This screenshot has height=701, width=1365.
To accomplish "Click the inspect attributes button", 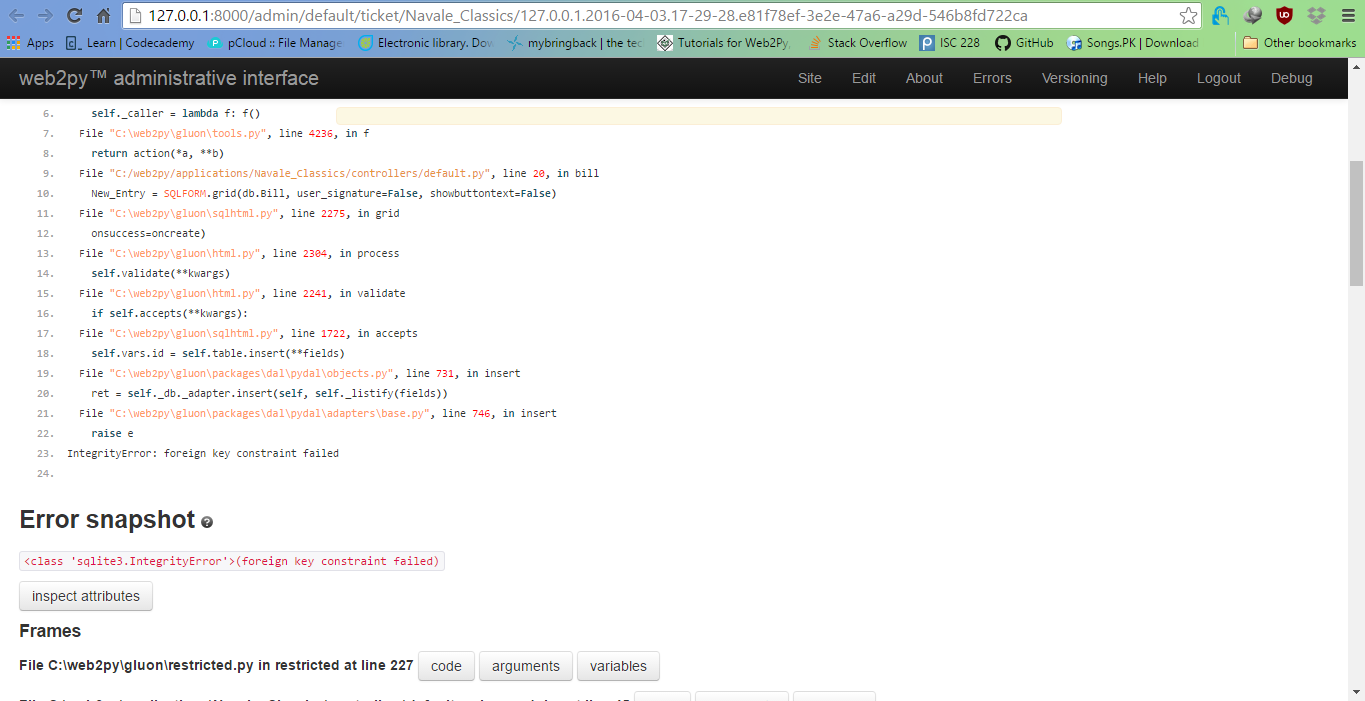I will click(x=86, y=596).
